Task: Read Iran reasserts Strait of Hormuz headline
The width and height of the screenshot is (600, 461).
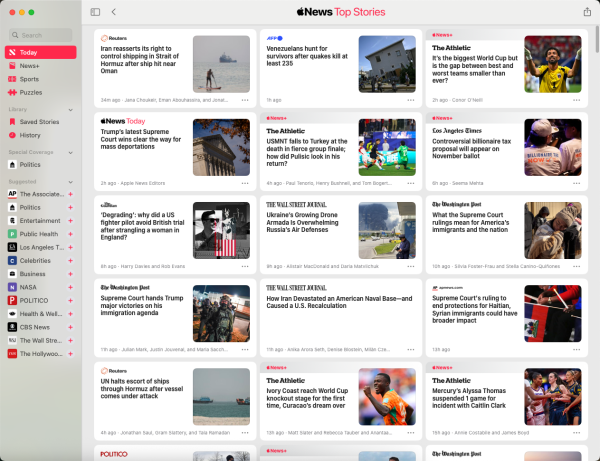Action: pyautogui.click(x=140, y=60)
